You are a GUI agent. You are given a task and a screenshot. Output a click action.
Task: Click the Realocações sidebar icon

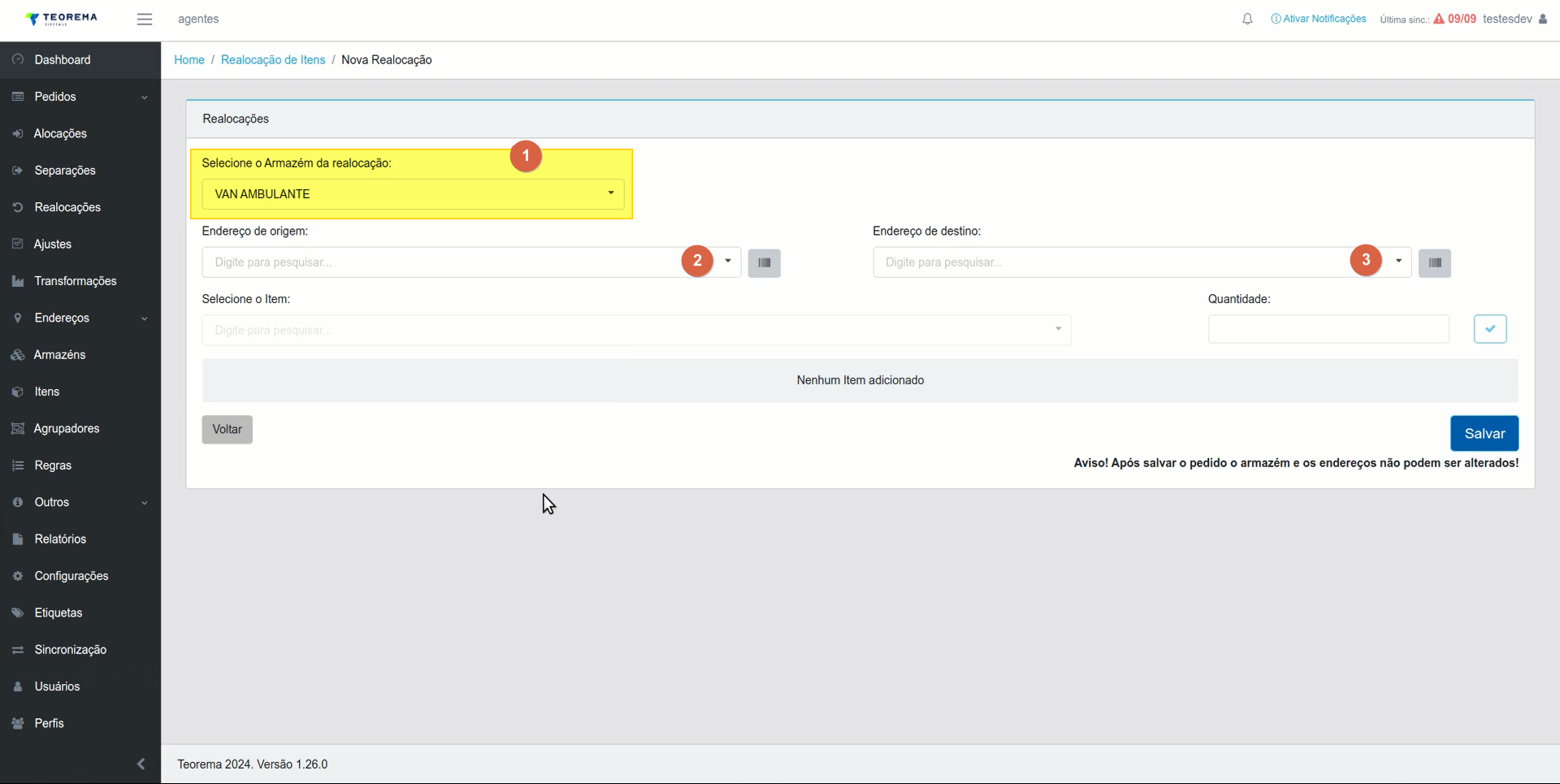point(18,207)
